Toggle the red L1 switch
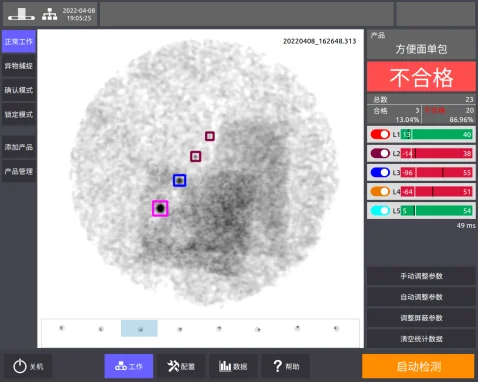Screen dimensions: 479x382 pyautogui.click(x=380, y=134)
